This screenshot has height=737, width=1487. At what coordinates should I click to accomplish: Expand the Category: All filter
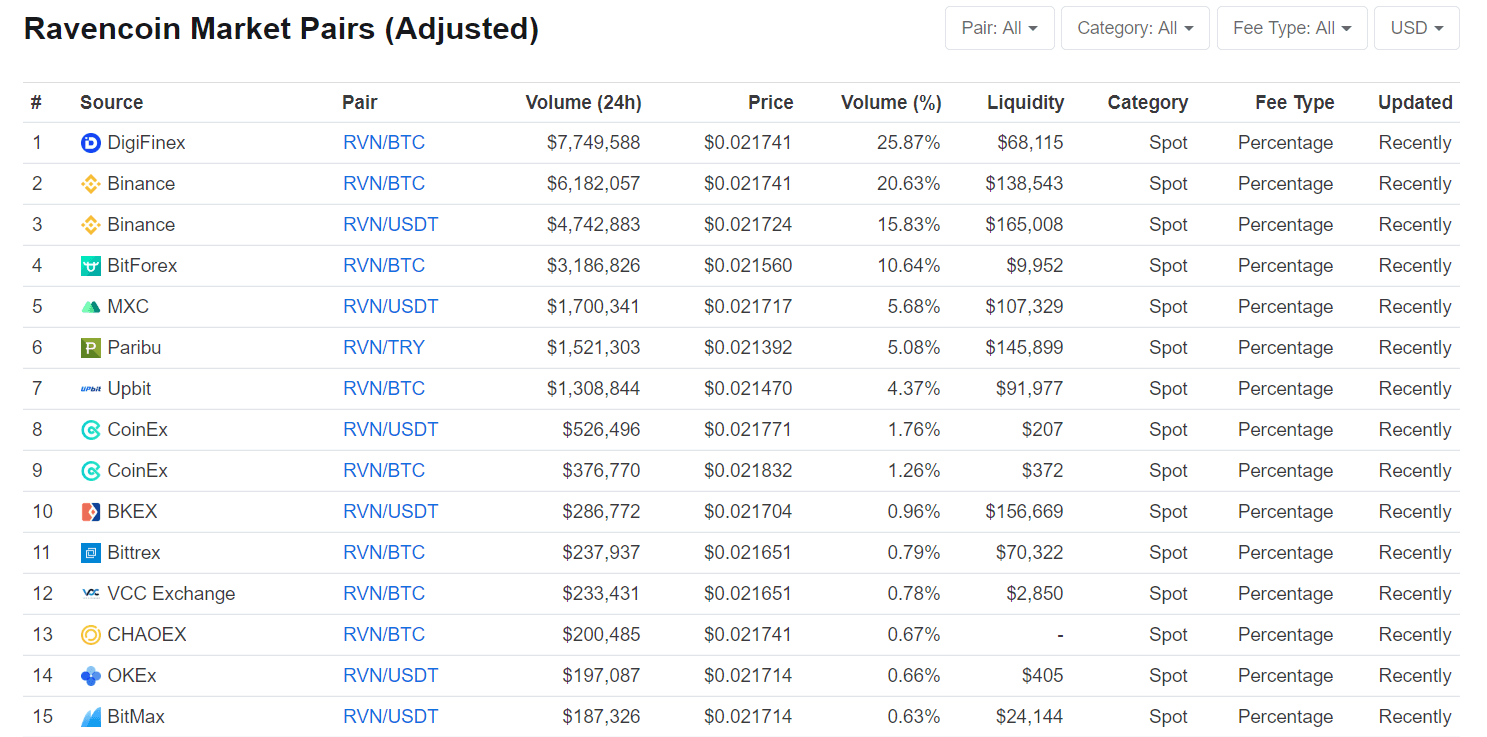[1135, 28]
